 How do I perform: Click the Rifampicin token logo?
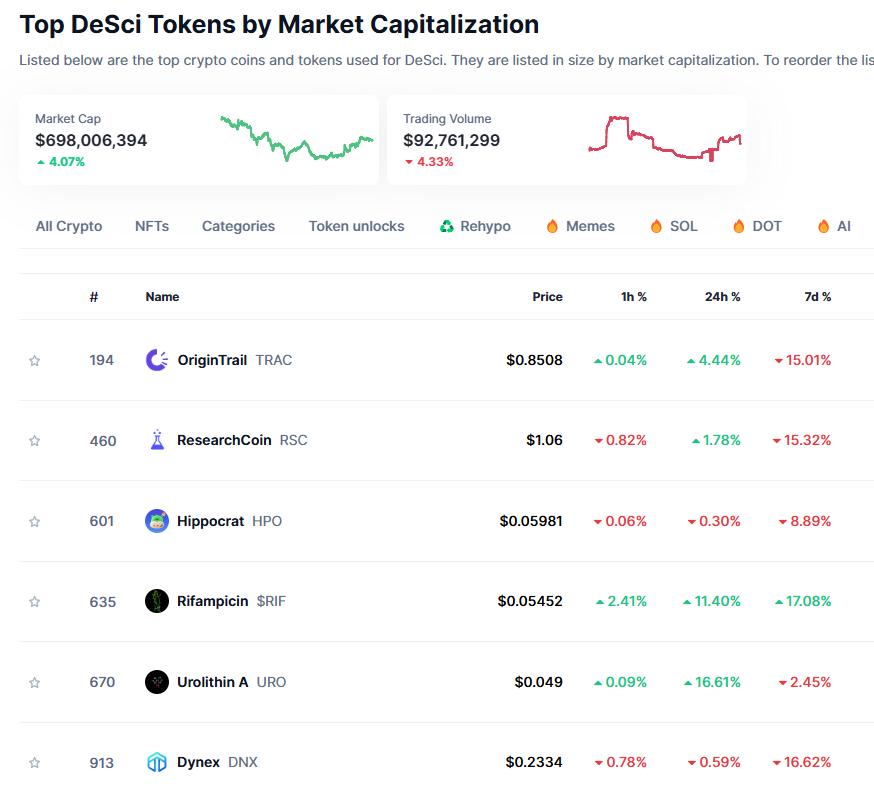point(158,601)
